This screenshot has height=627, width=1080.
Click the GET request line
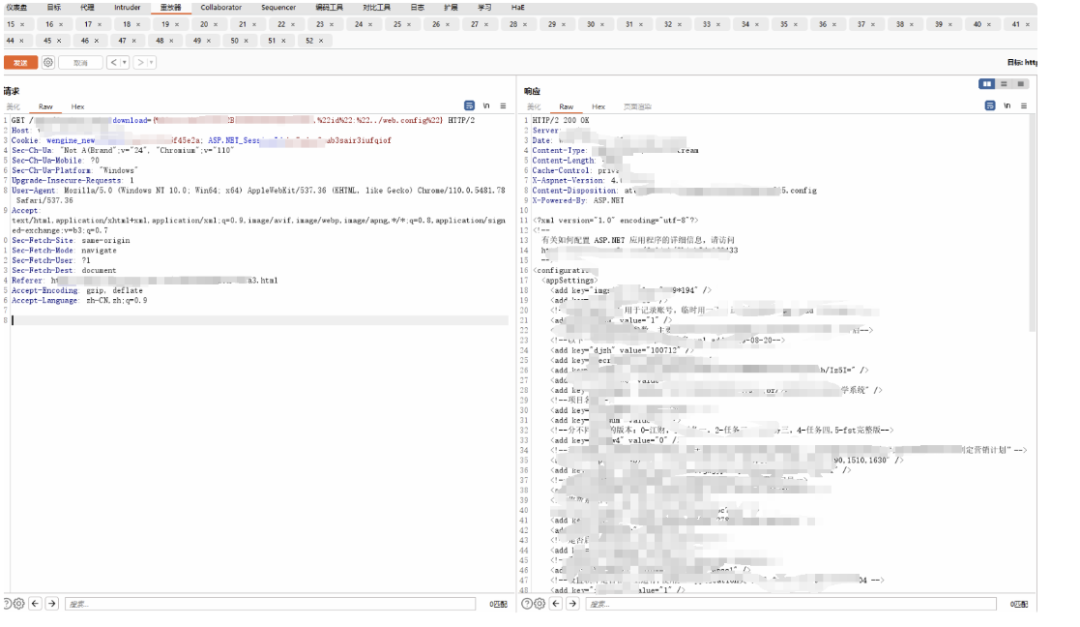point(243,121)
